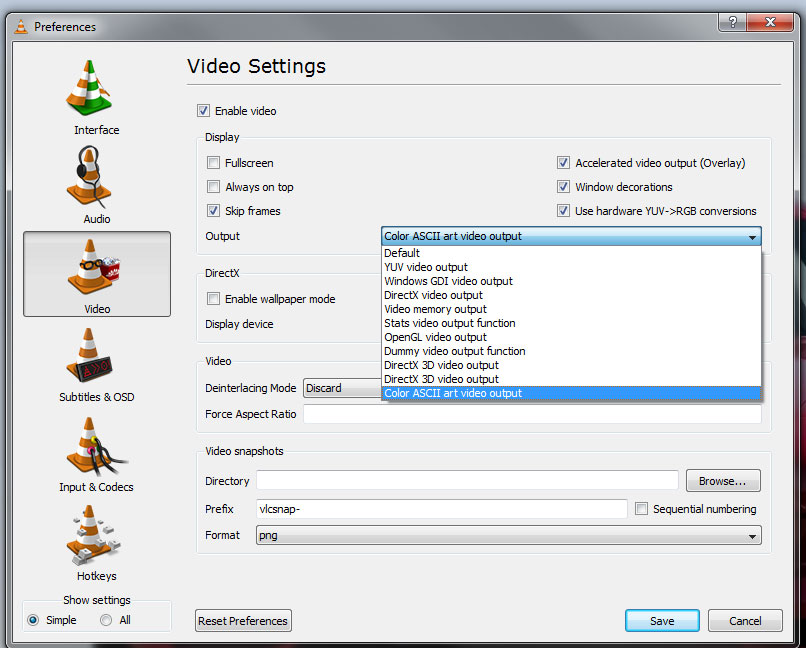
Task: Select Dummy video output function
Action: point(571,351)
